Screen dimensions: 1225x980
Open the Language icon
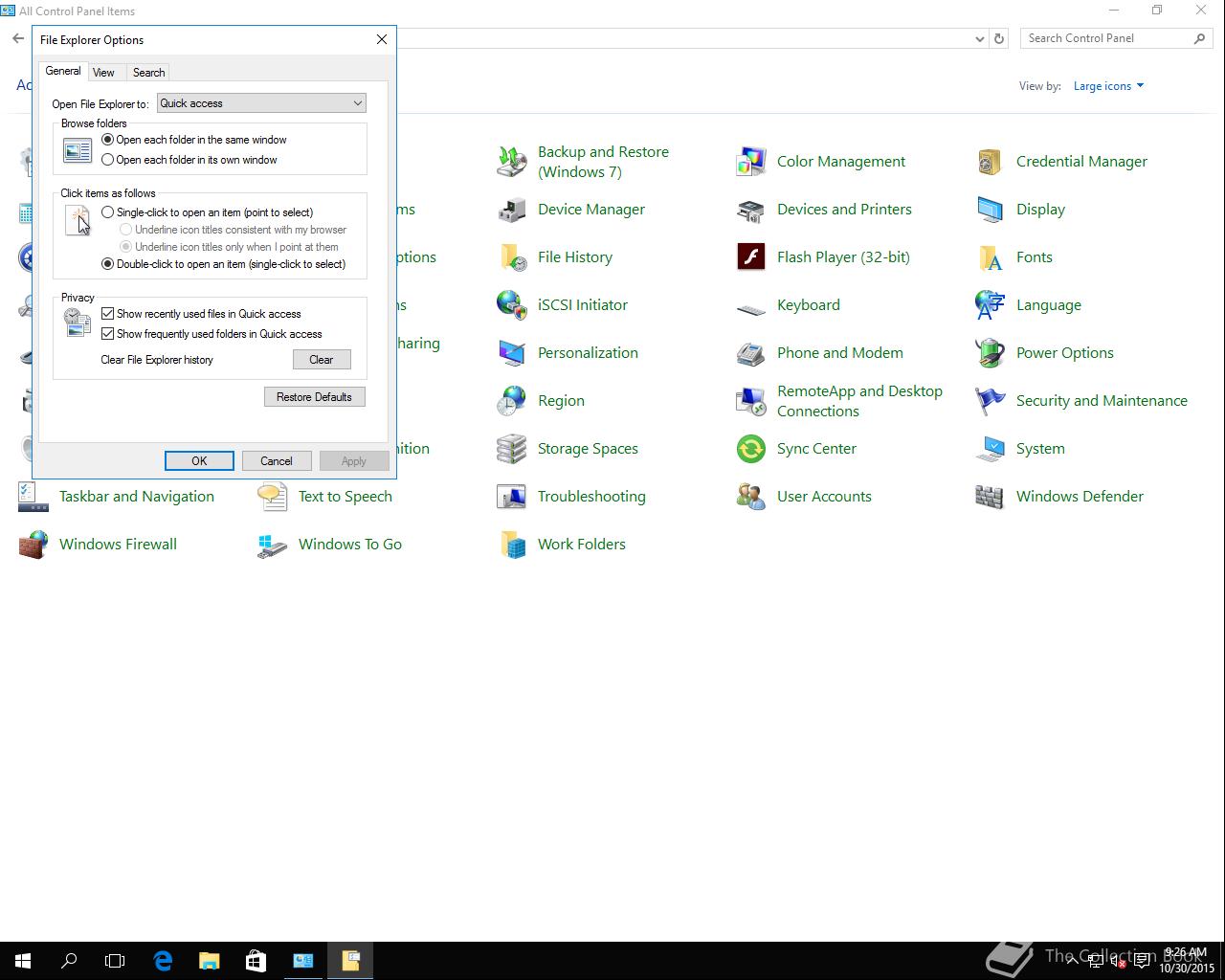[x=991, y=305]
